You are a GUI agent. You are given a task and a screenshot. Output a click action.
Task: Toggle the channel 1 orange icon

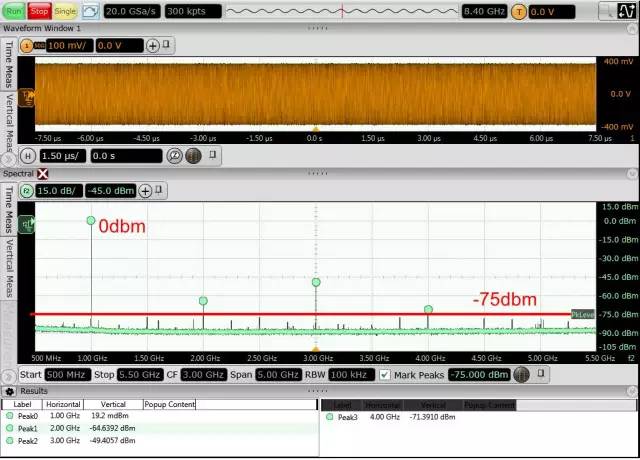[x=27, y=46]
